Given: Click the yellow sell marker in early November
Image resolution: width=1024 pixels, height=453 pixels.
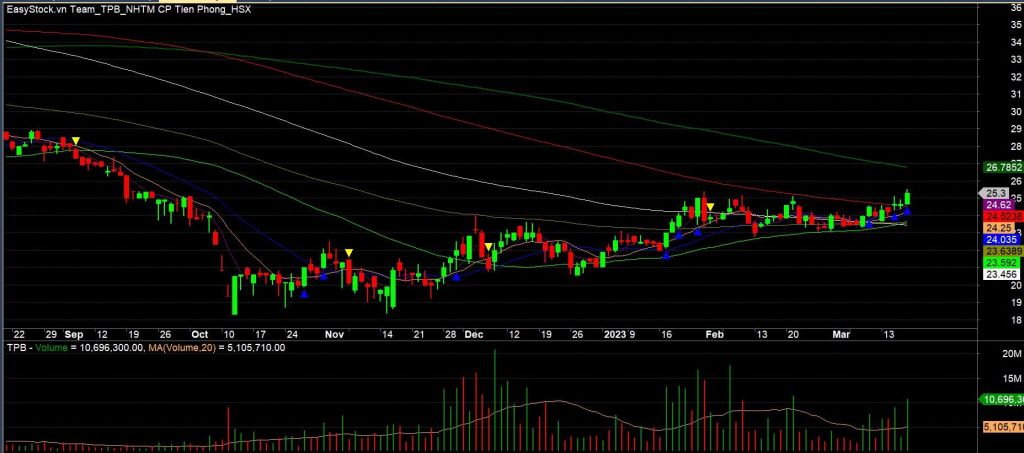Looking at the screenshot, I should click(349, 253).
